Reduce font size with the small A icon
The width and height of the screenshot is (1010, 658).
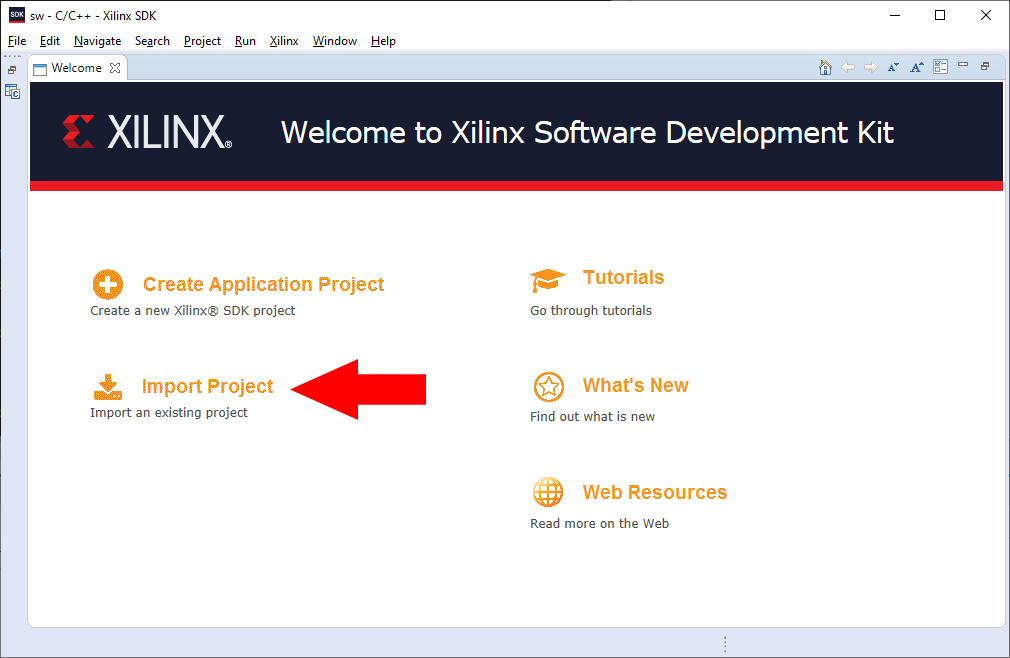pos(893,67)
